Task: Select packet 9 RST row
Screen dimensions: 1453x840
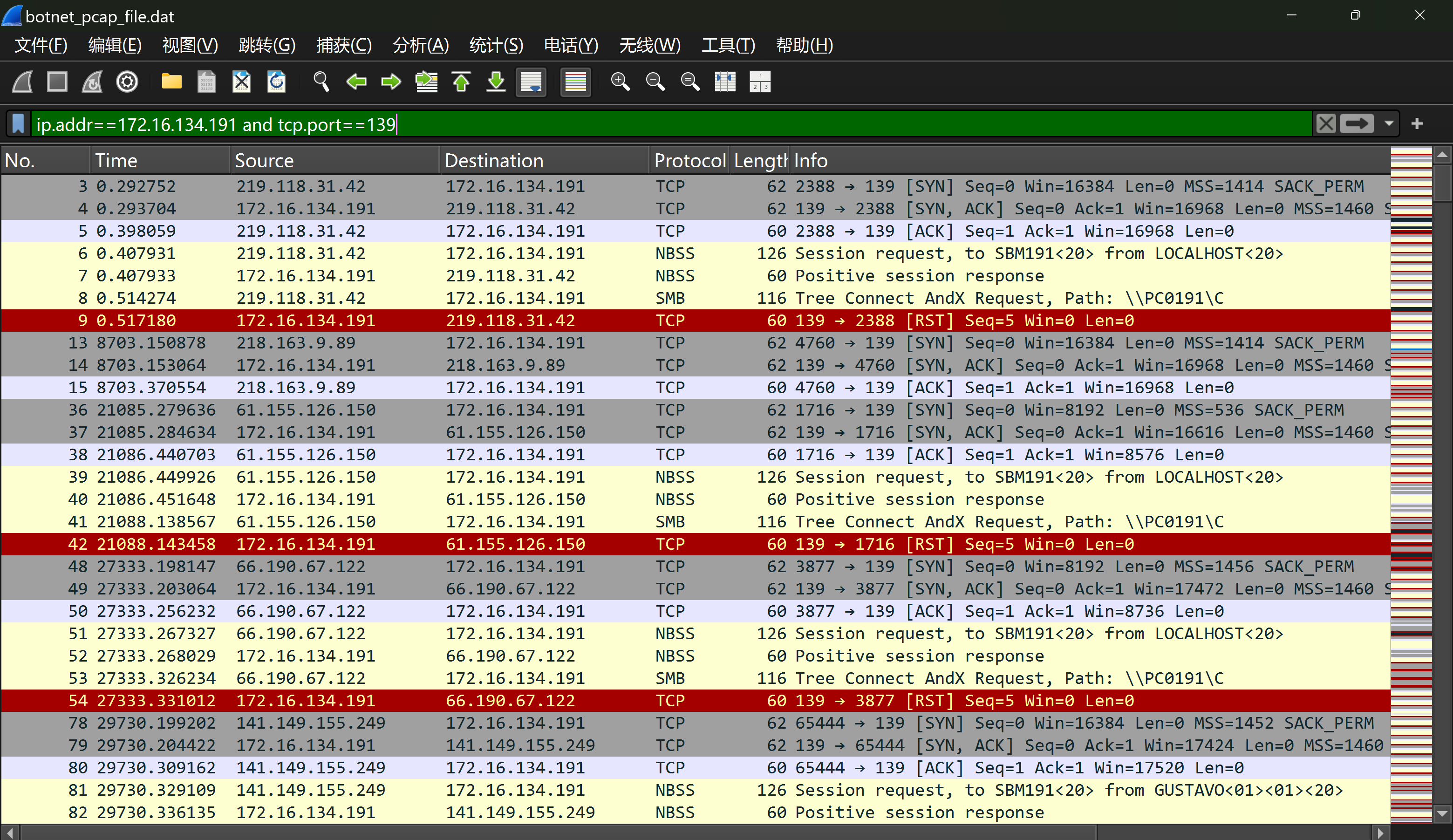Action: [x=692, y=321]
